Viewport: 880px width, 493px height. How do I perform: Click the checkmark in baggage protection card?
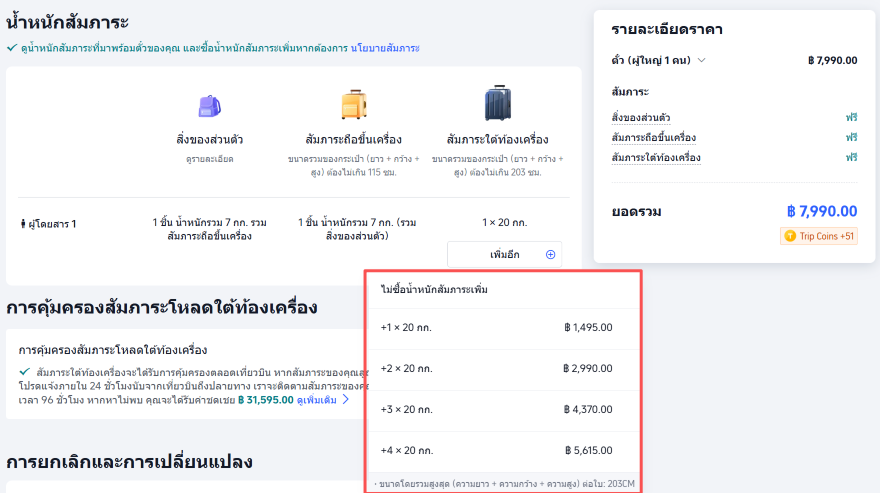coord(25,372)
